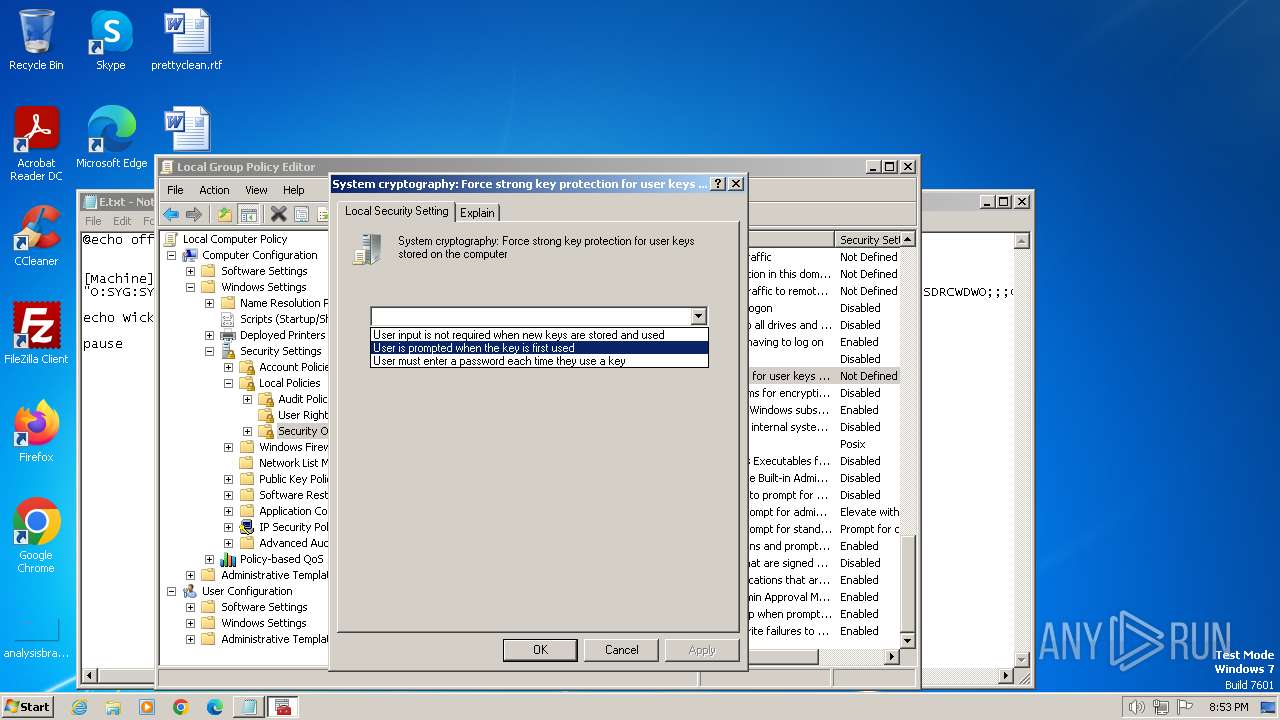Select User Configuration tree node
This screenshot has width=1280, height=720.
tap(246, 591)
